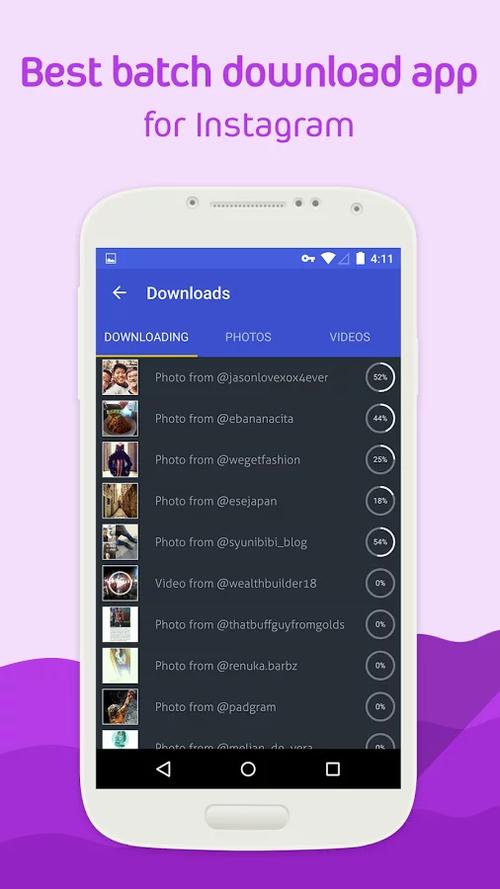This screenshot has height=889, width=500.
Task: Tap the 4:11 clock in status bar
Action: [x=382, y=259]
